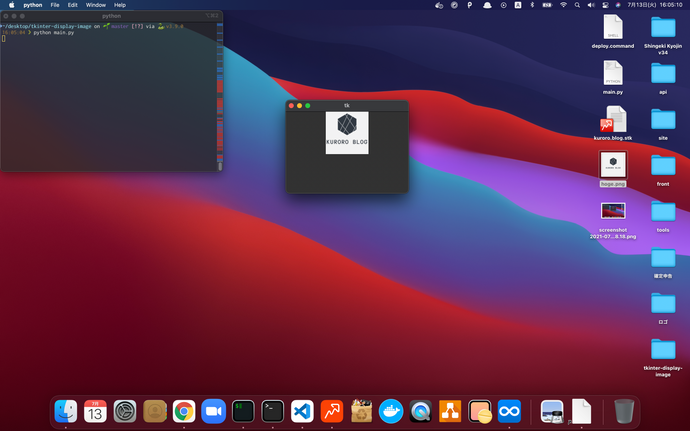Select the ロゴ folder on desktop
This screenshot has height=431, width=690.
663,307
